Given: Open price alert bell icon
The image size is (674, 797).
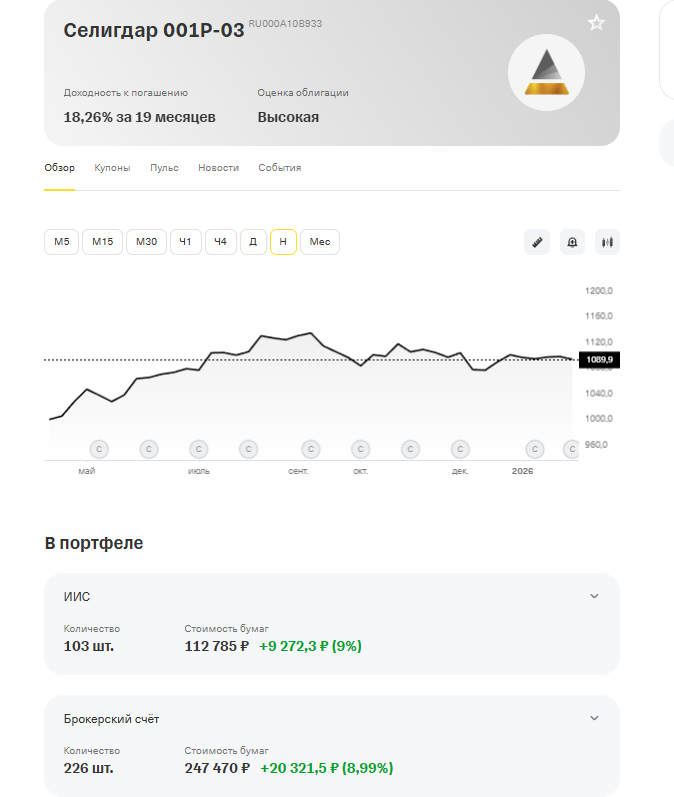Looking at the screenshot, I should tap(572, 242).
